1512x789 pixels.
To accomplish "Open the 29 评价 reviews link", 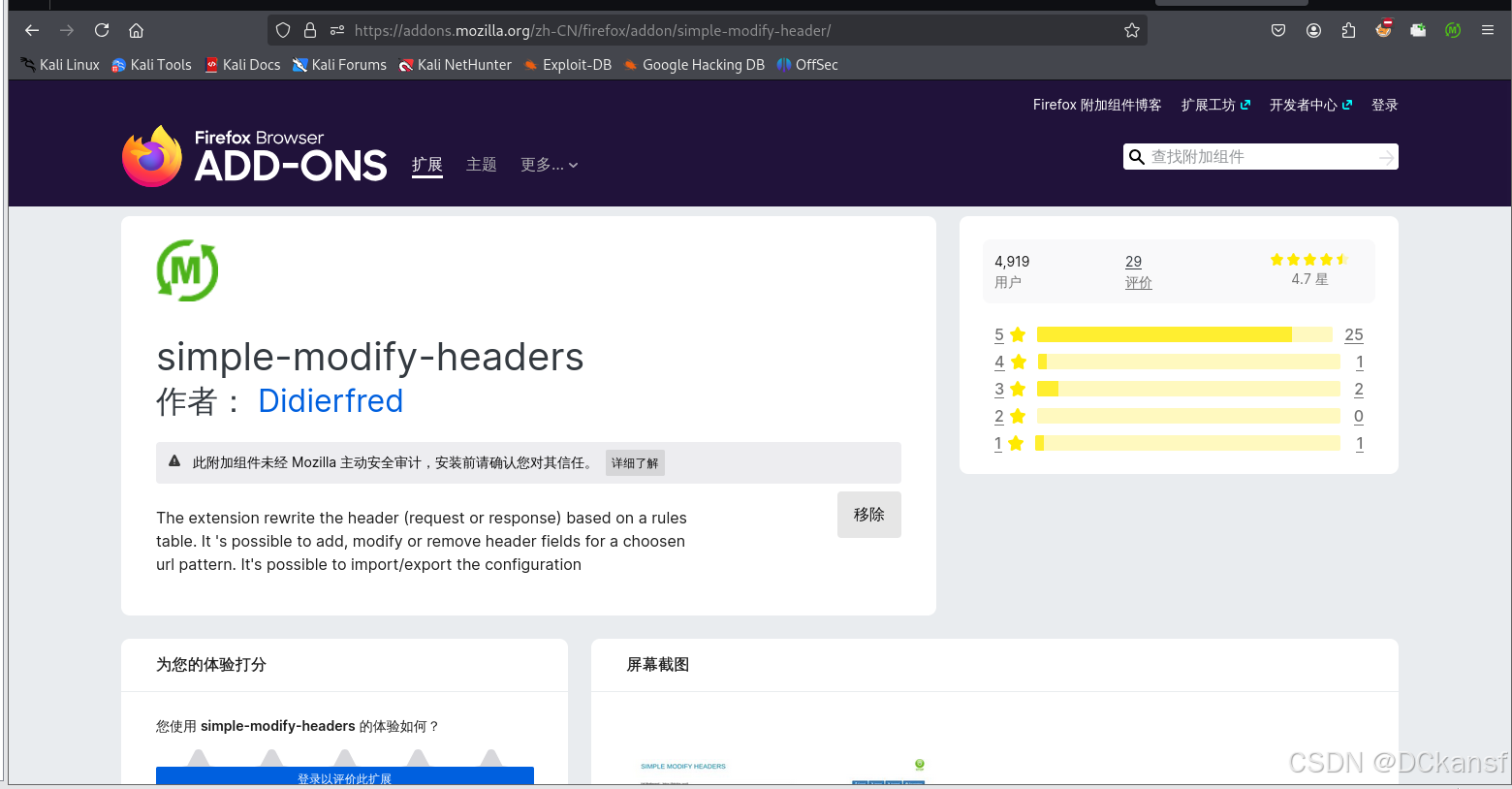I will [1138, 272].
